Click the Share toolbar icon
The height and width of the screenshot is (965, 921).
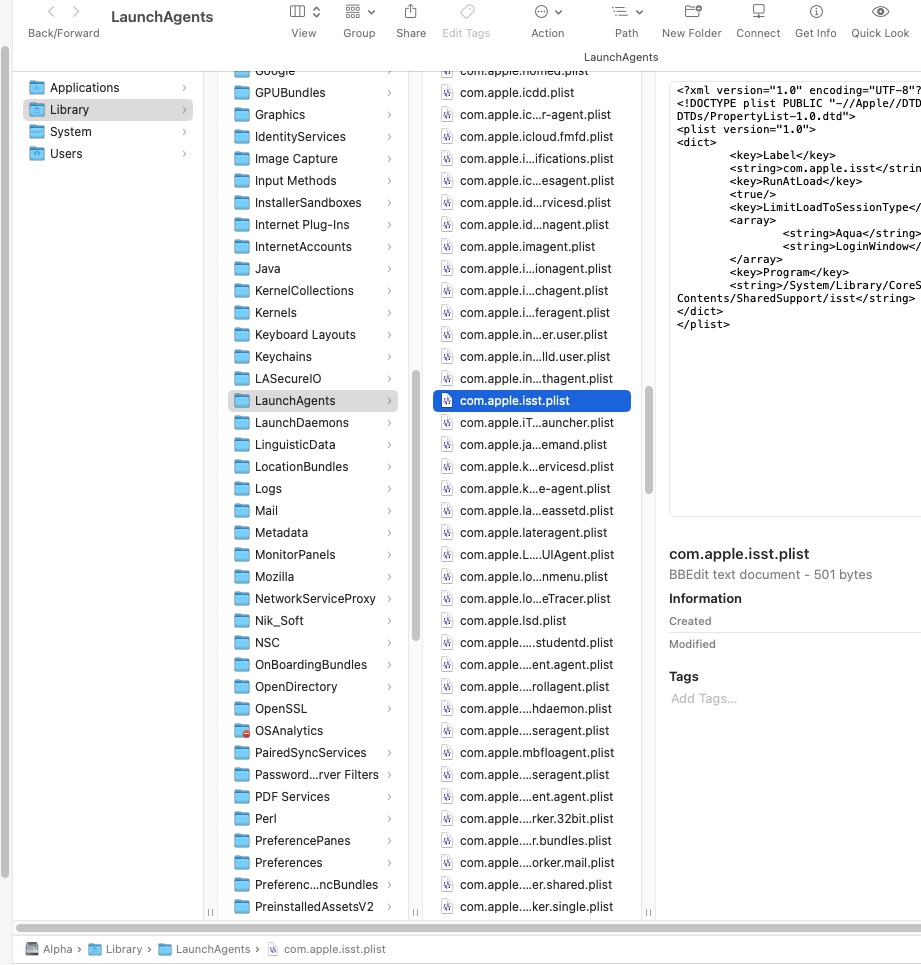[x=411, y=12]
